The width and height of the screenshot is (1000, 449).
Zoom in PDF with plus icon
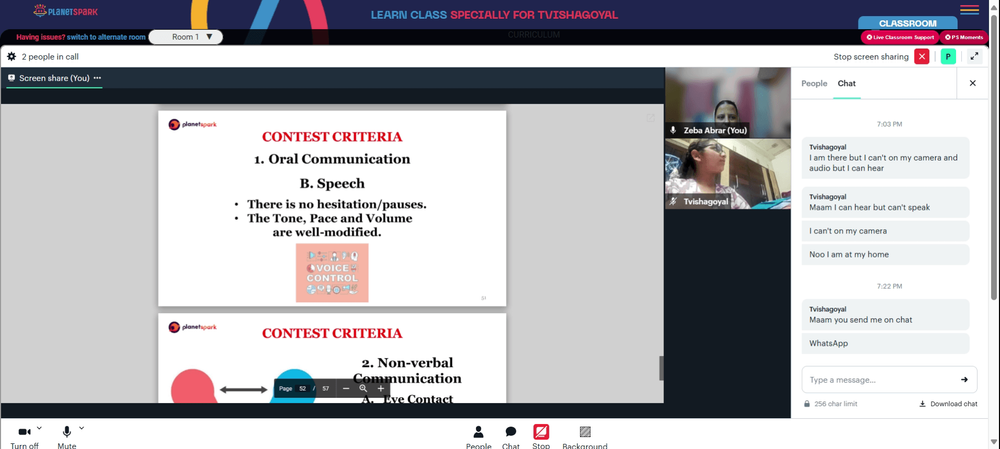pos(381,388)
